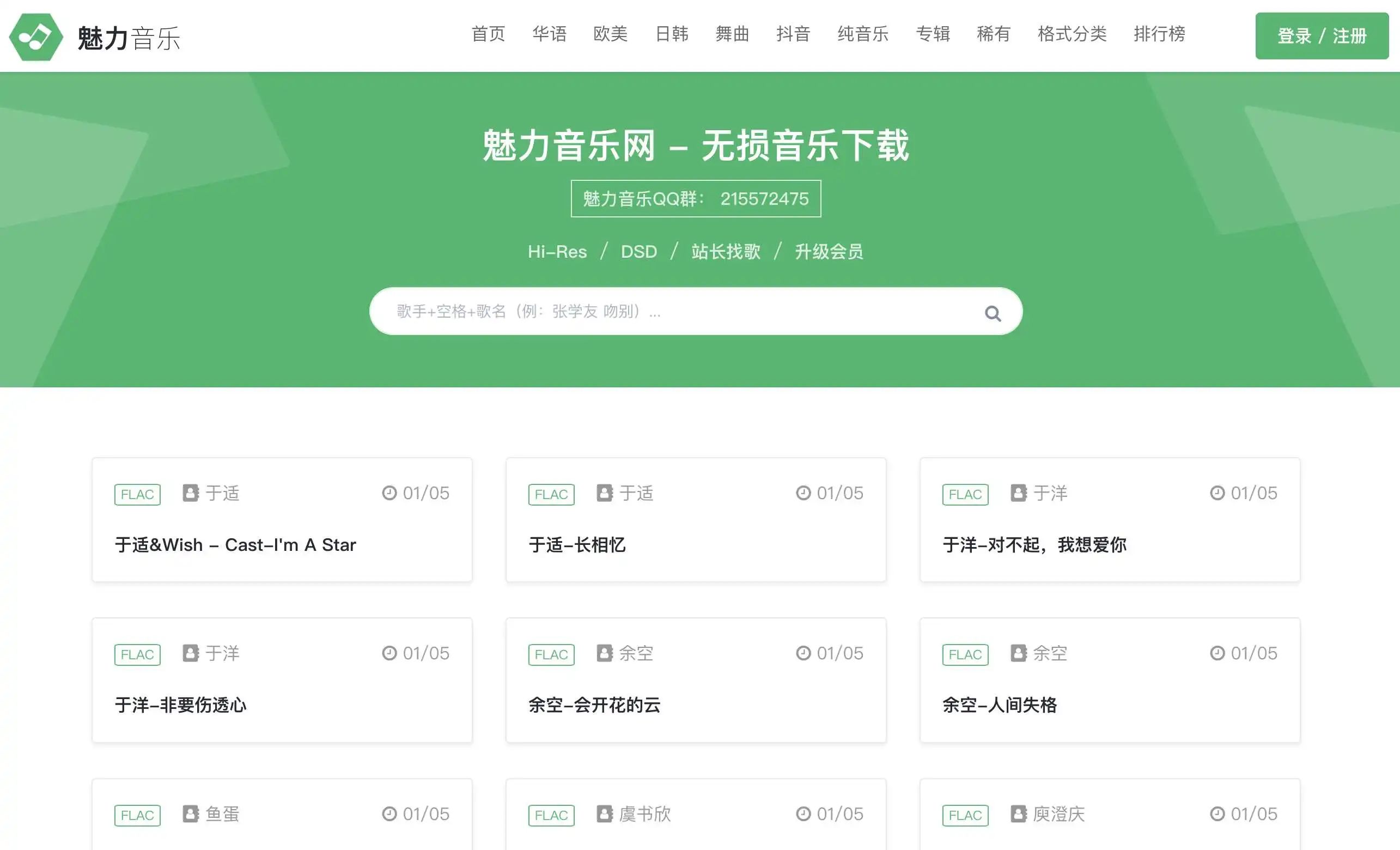Click FLAC tag on 非要伤透心 card
1400x850 pixels.
tap(137, 654)
